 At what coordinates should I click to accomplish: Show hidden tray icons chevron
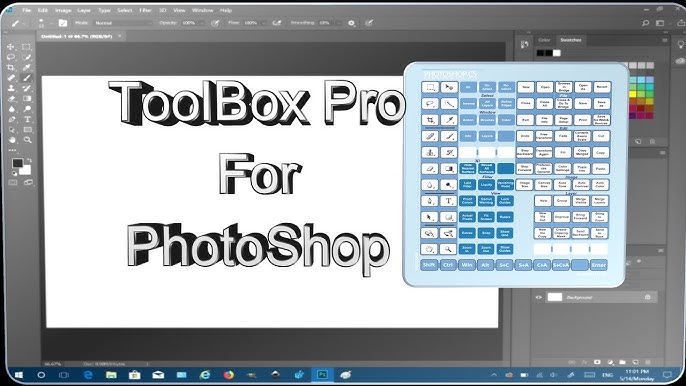point(494,375)
